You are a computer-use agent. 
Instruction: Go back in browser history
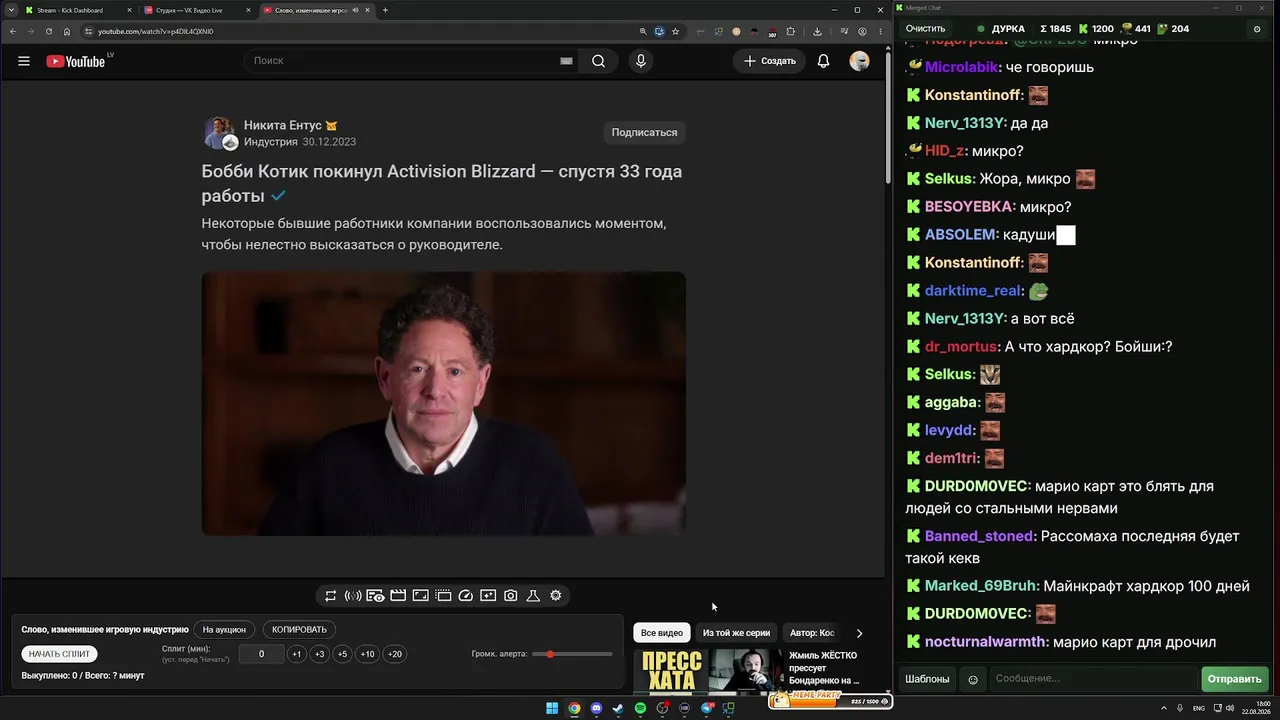[13, 31]
